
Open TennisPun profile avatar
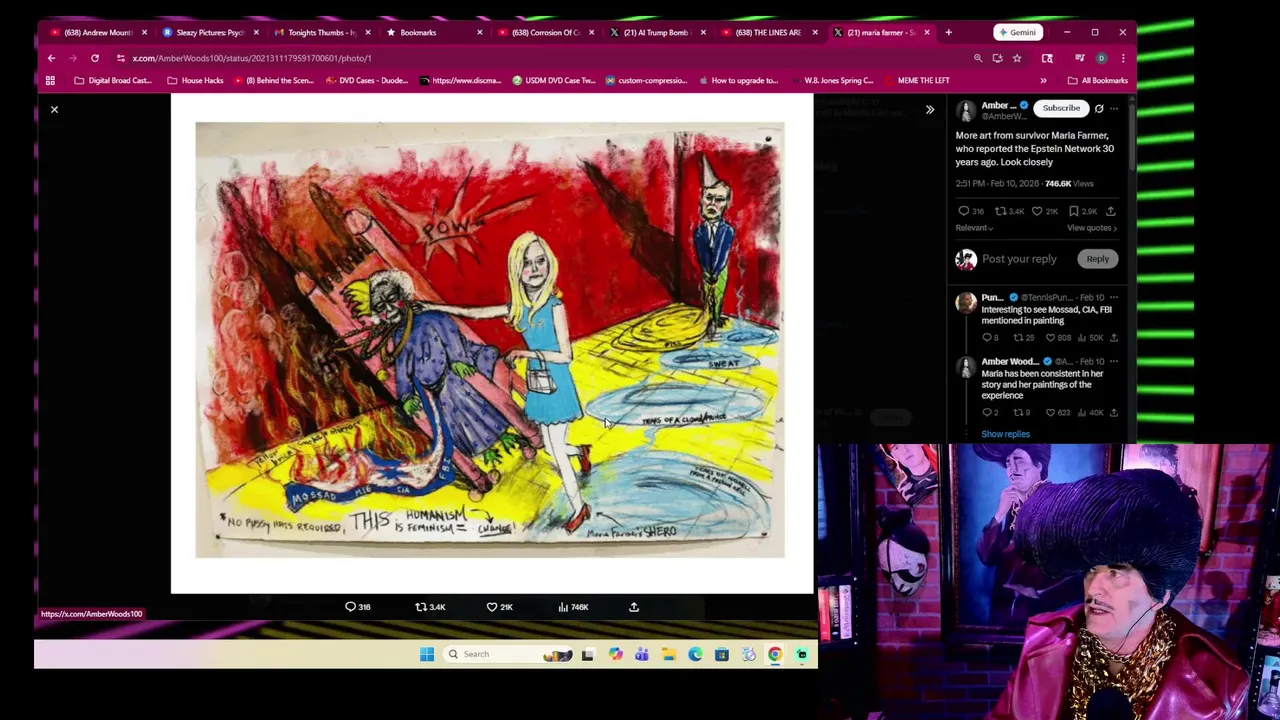tap(966, 303)
